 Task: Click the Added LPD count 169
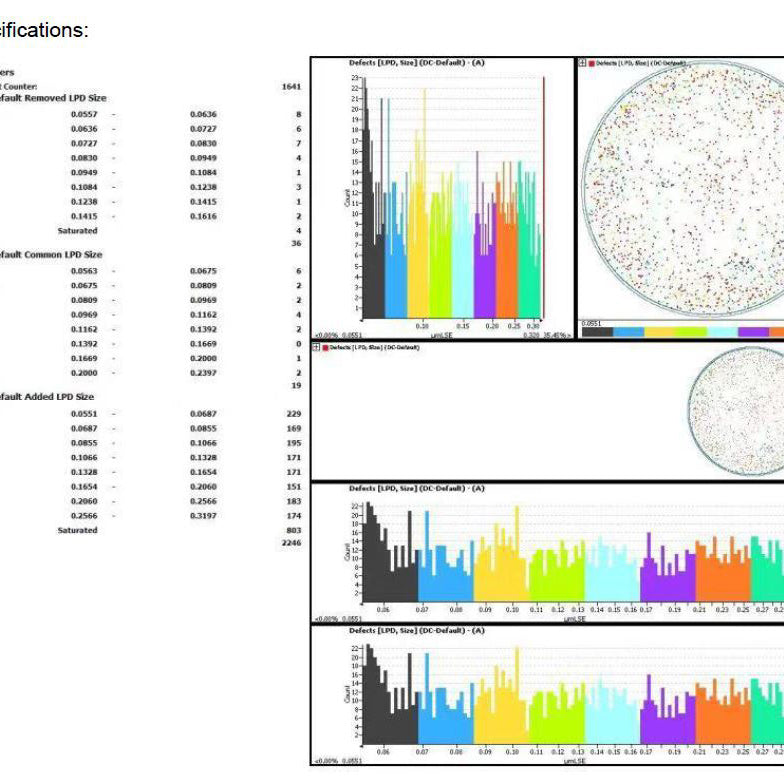pyautogui.click(x=294, y=428)
